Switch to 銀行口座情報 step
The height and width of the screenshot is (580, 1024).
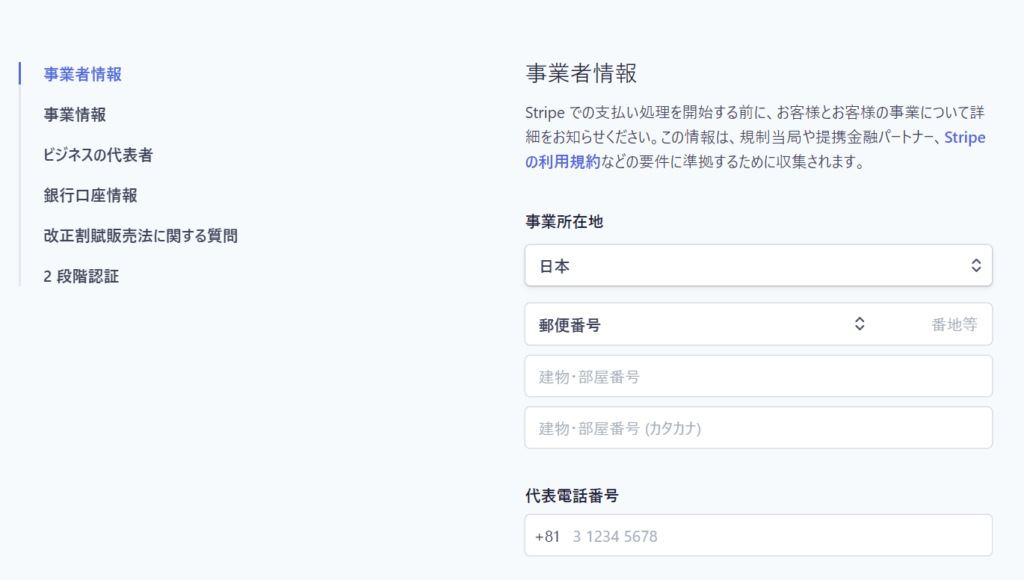pos(90,195)
